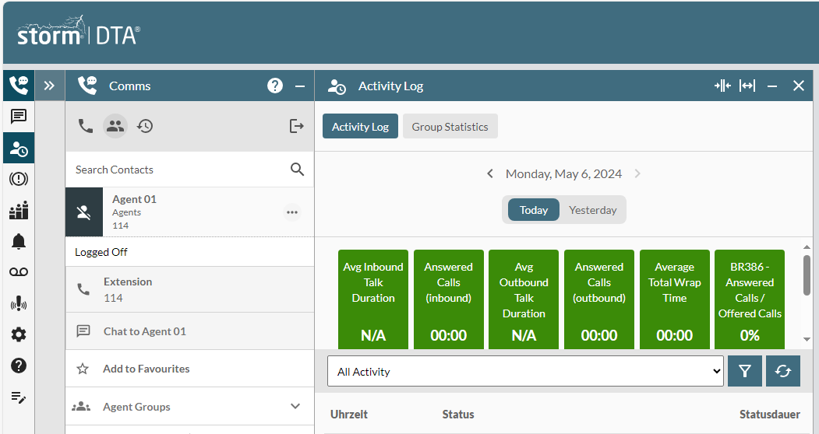The width and height of the screenshot is (819, 434).
Task: Click the notifications bell icon
Action: point(18,241)
